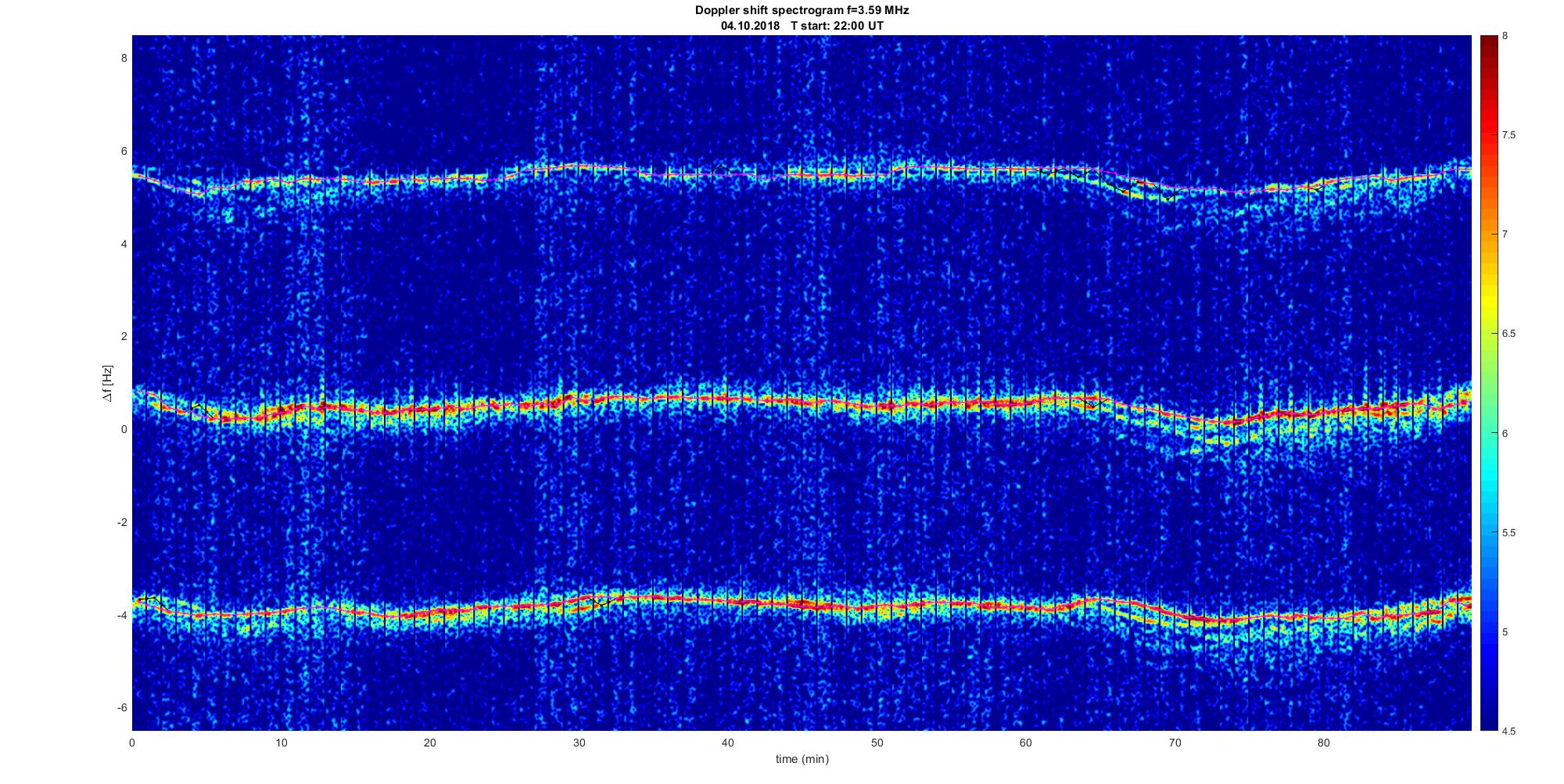Click the lower Doppler trace near 45 minutes
This screenshot has height=784, width=1564.
pos(802,603)
